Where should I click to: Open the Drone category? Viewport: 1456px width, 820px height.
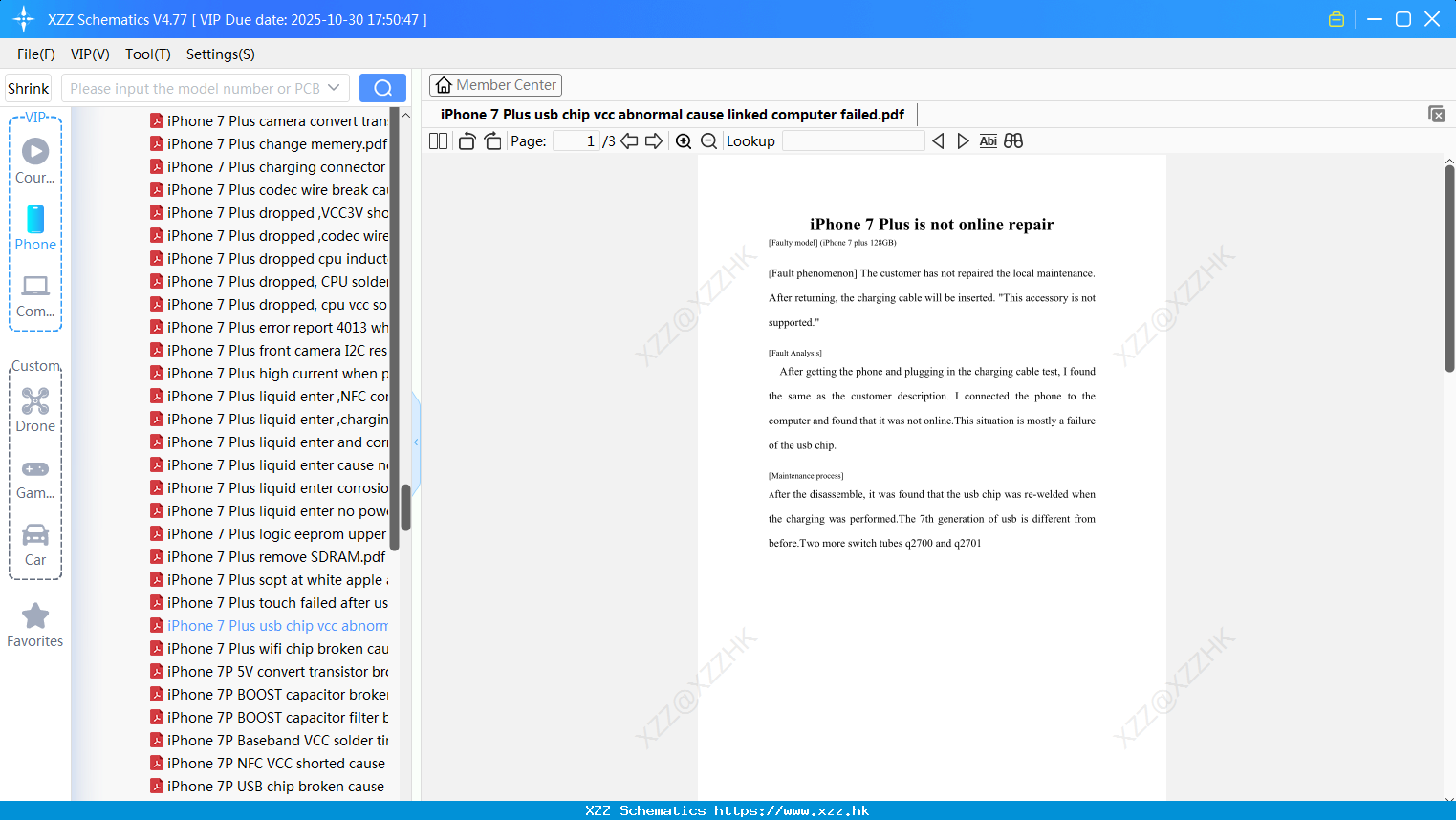click(35, 410)
